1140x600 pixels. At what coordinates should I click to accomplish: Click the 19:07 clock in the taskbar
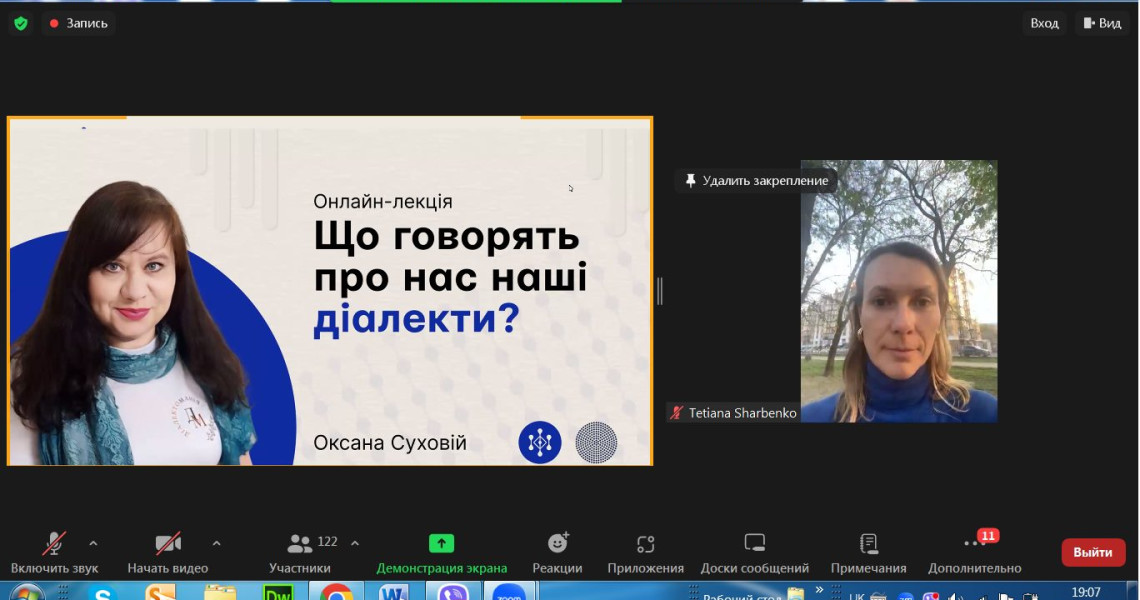click(x=1085, y=593)
